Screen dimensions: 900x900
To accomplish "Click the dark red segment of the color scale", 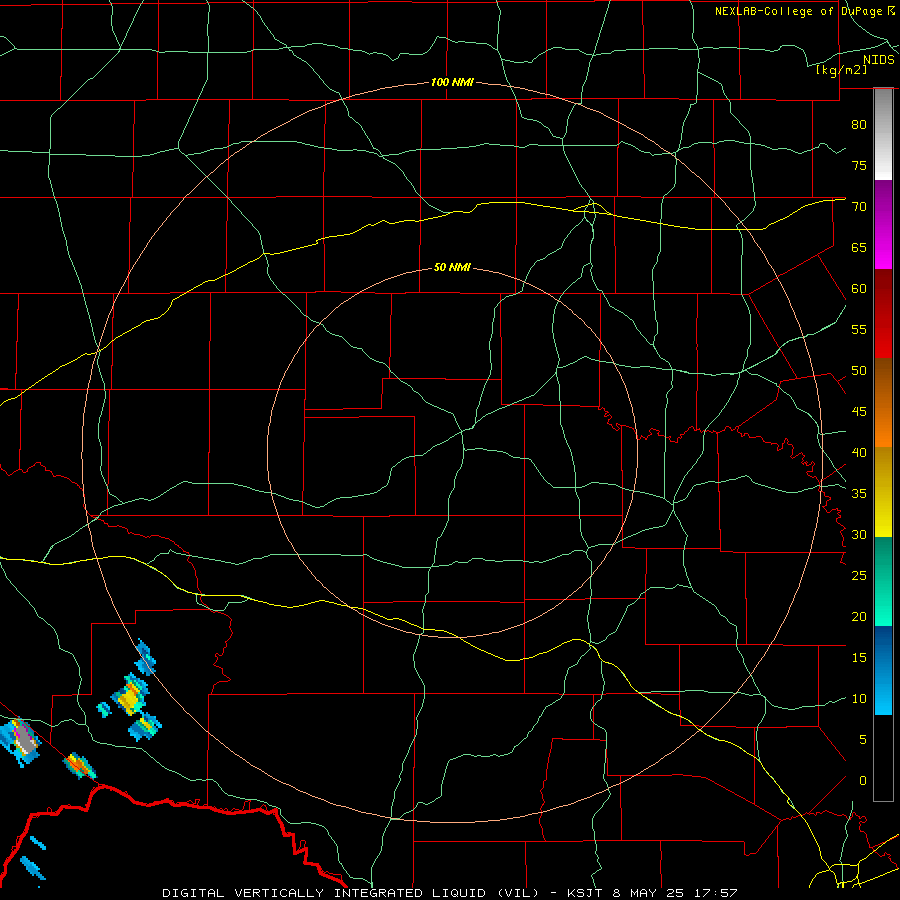I will point(883,314).
